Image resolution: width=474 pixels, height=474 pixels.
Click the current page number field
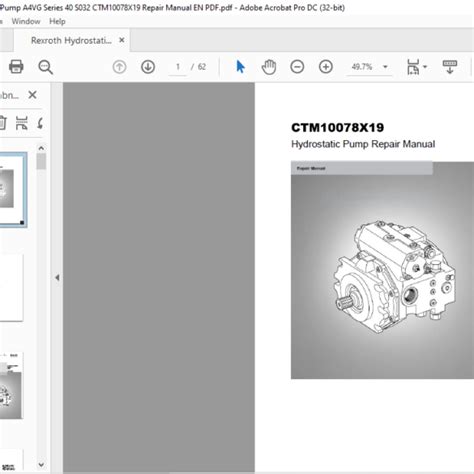(x=178, y=67)
